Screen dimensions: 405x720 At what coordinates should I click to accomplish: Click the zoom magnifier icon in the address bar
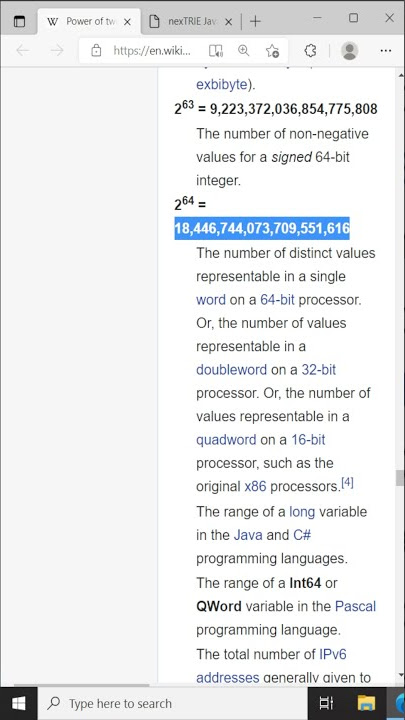click(x=243, y=51)
